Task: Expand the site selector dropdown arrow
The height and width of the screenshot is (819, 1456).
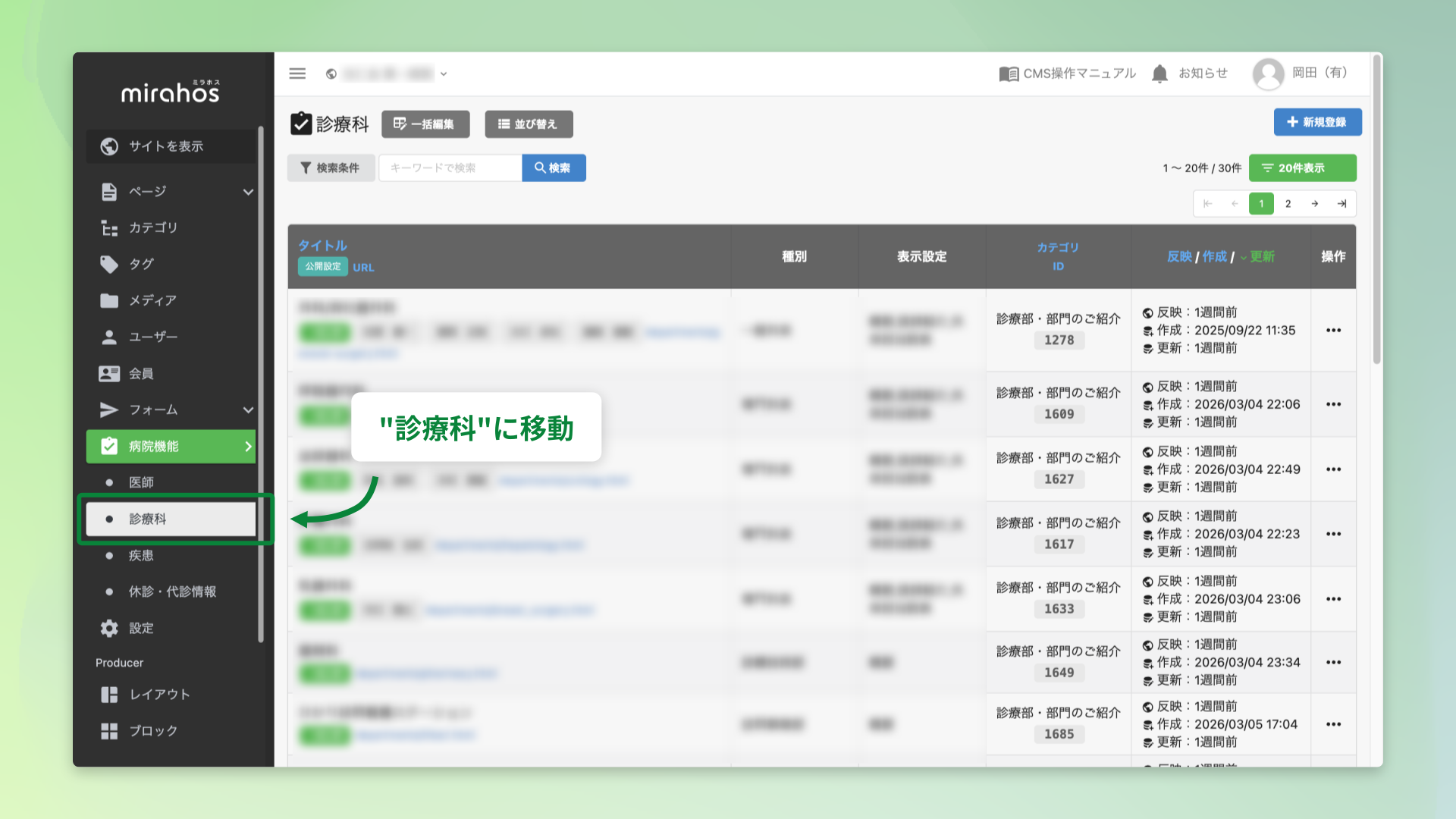Action: [x=444, y=74]
